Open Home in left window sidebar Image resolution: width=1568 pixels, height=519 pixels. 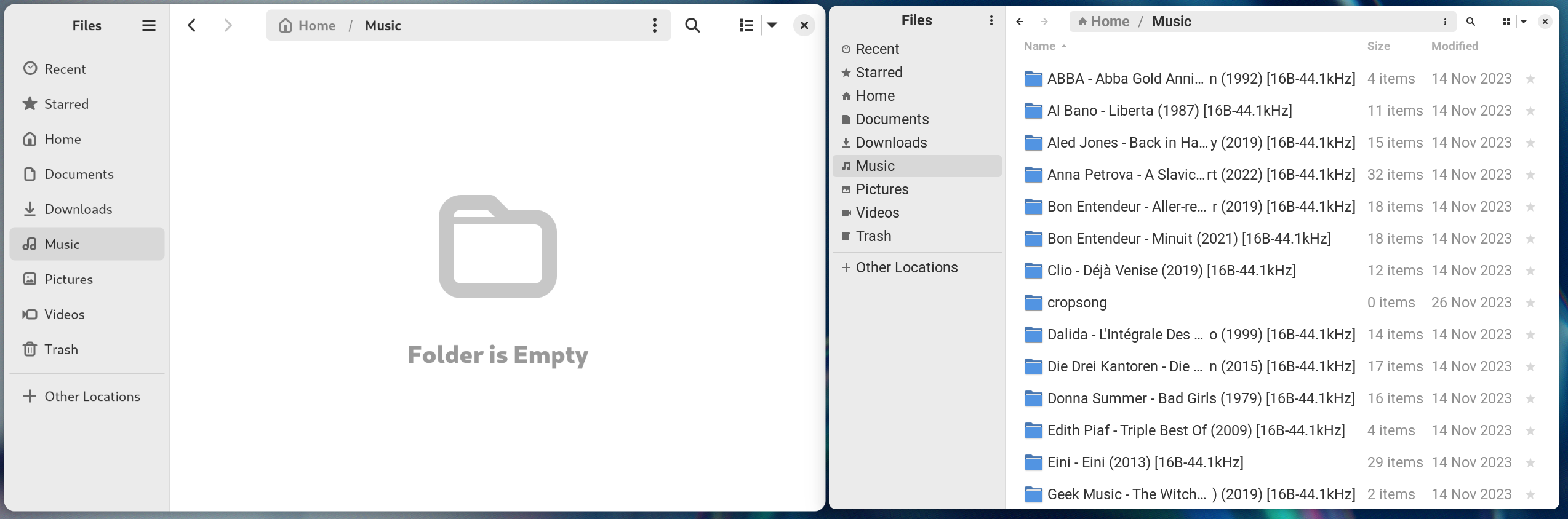tap(87, 139)
